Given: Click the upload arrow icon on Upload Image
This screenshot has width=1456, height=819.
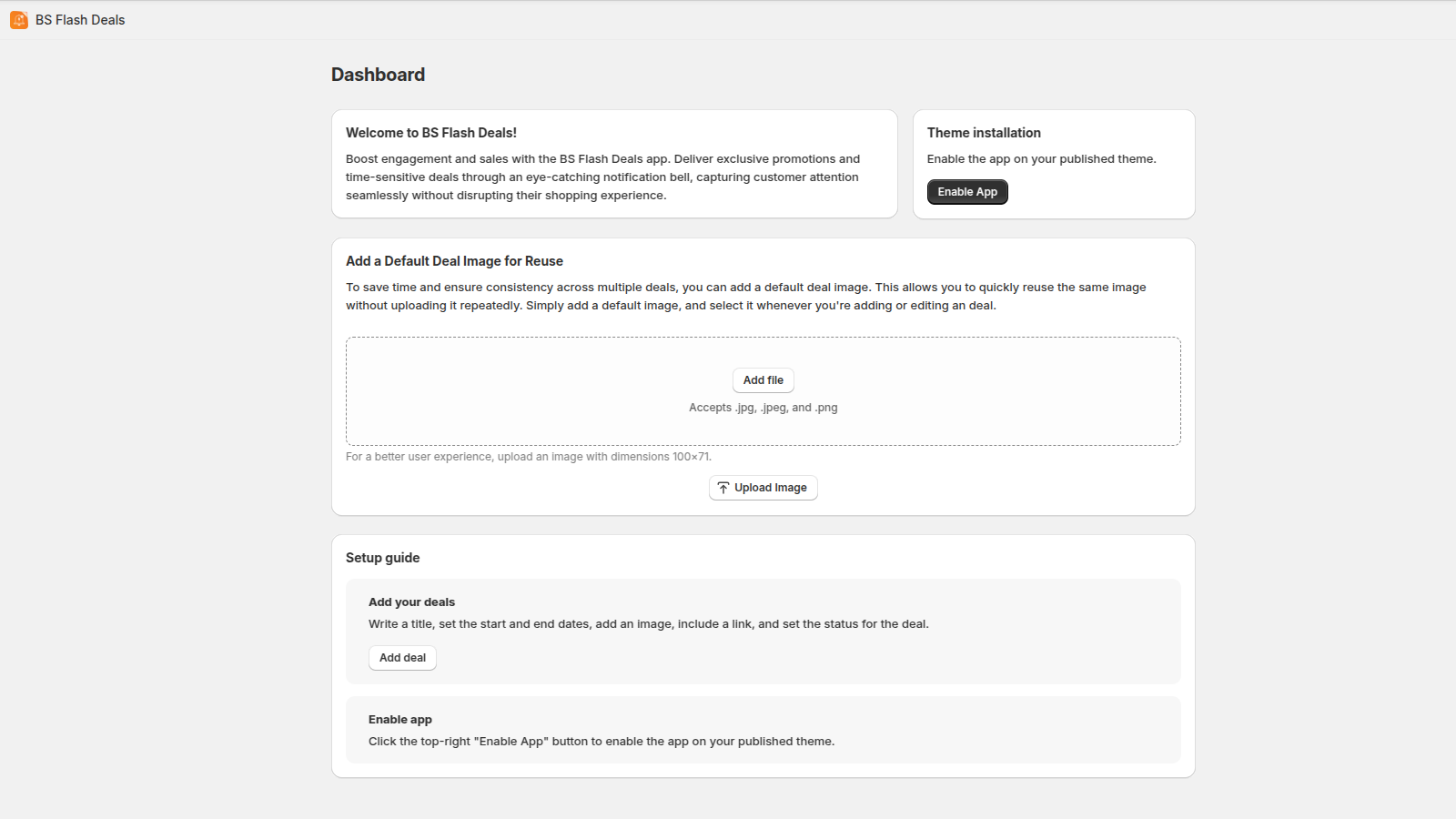Looking at the screenshot, I should click(723, 487).
